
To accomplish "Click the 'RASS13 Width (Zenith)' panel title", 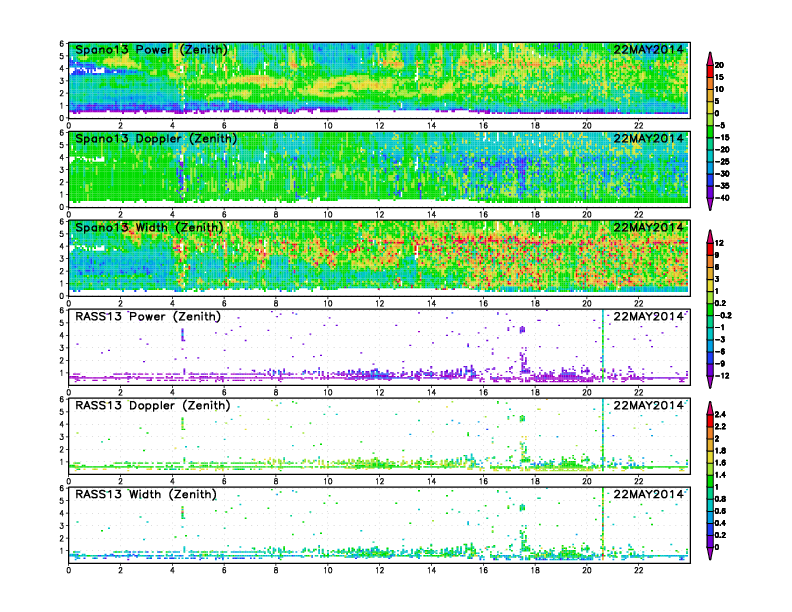I will [x=146, y=494].
